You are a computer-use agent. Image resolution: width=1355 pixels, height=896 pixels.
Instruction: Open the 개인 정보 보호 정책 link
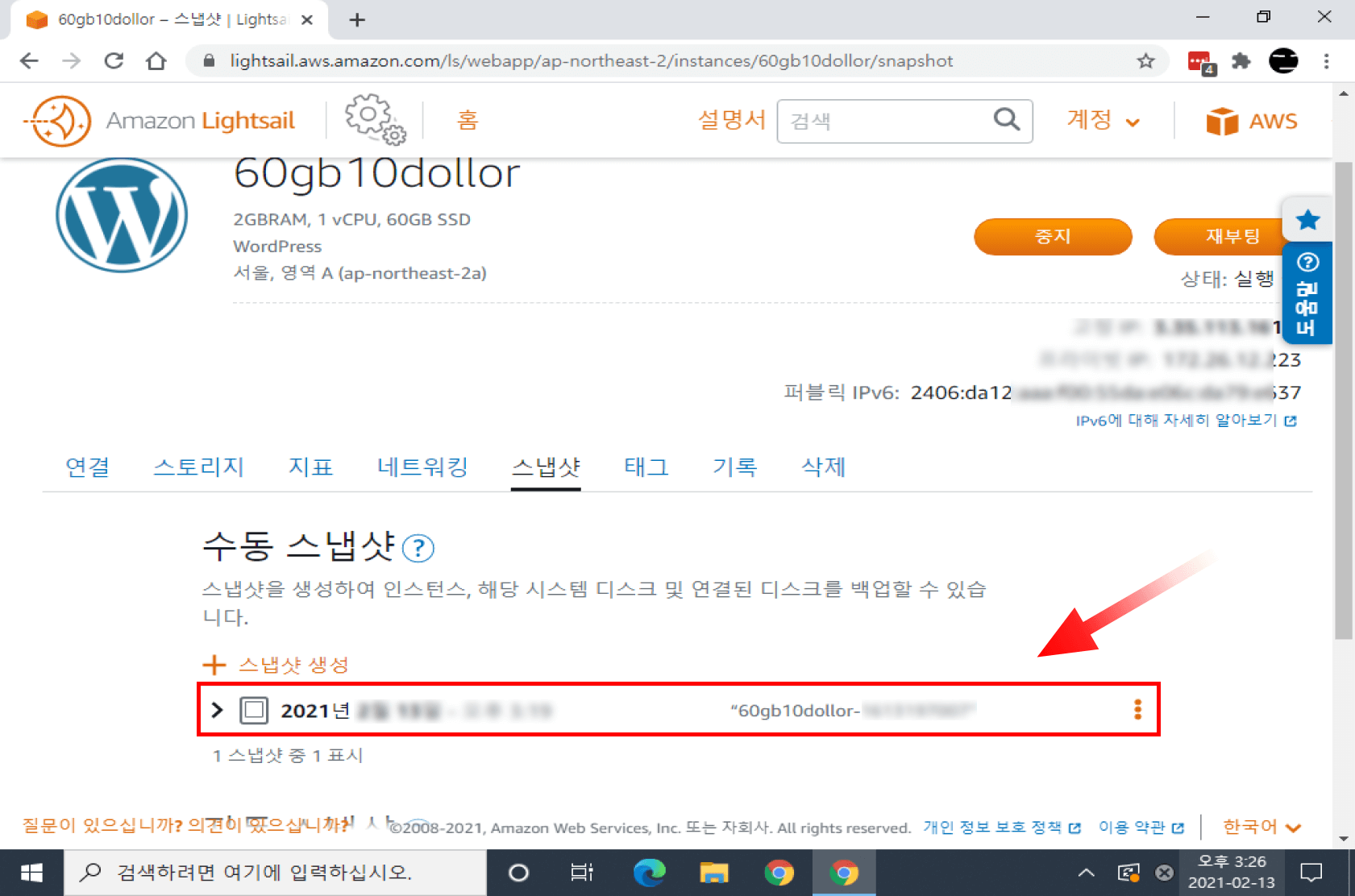tap(1001, 828)
